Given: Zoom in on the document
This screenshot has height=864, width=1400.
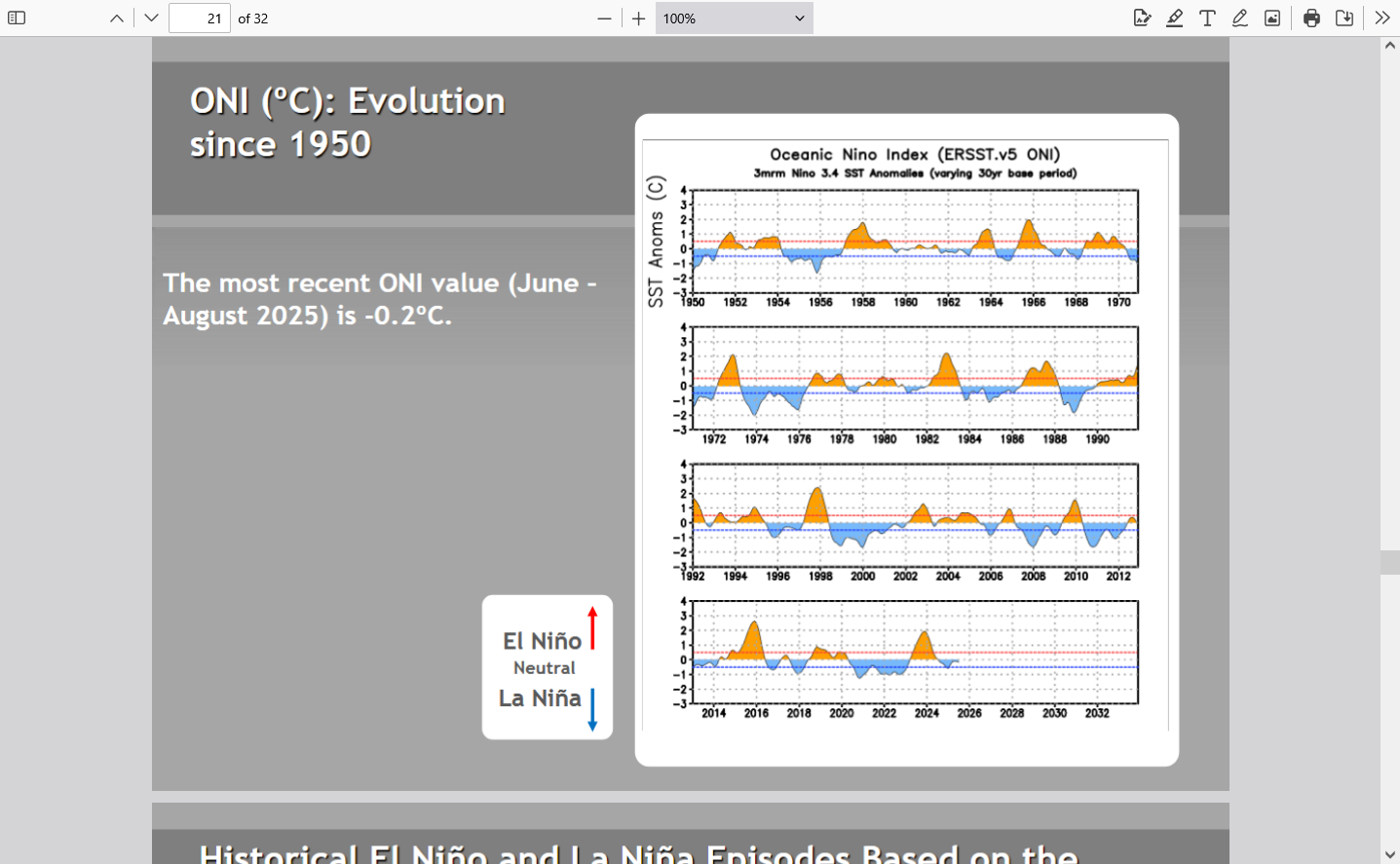Looking at the screenshot, I should click(x=638, y=19).
